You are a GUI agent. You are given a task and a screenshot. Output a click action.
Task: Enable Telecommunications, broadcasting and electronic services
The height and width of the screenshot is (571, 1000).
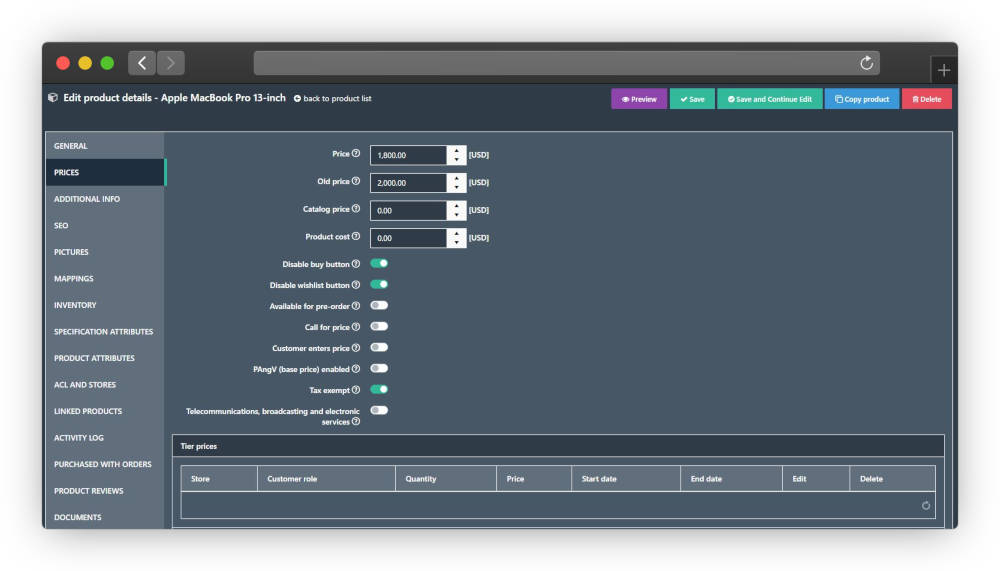pyautogui.click(x=379, y=410)
